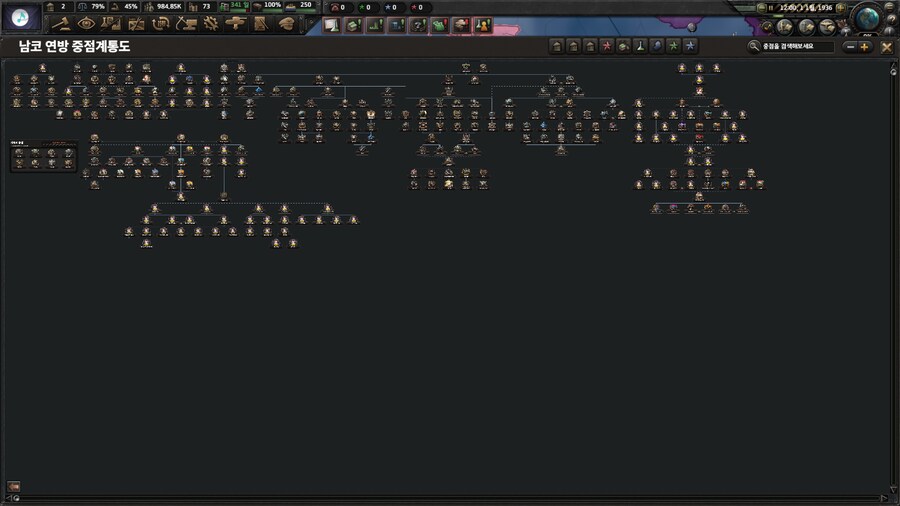The width and height of the screenshot is (900, 506).
Task: Toggle the blue star focus filter
Action: pyautogui.click(x=690, y=46)
